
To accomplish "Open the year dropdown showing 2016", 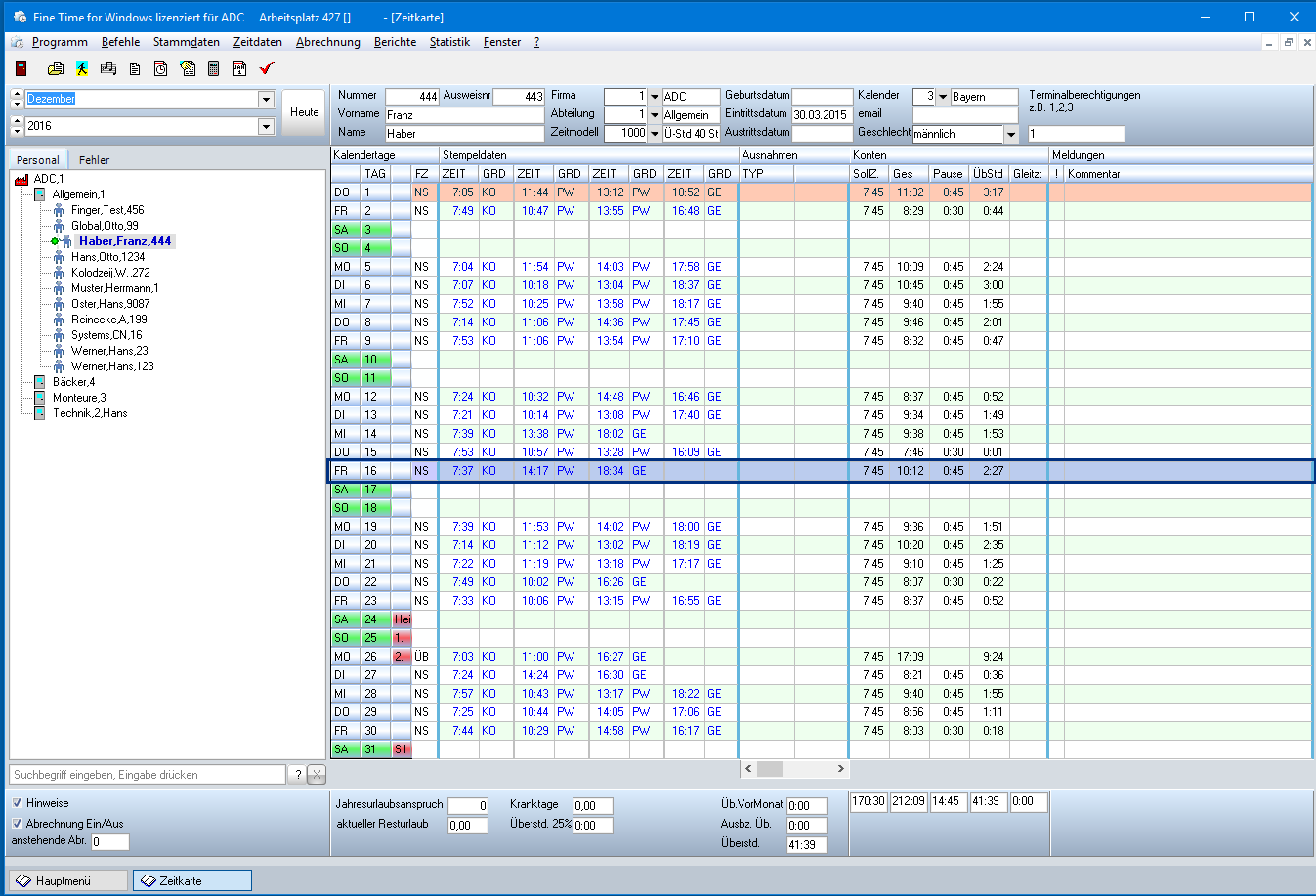I will 266,127.
